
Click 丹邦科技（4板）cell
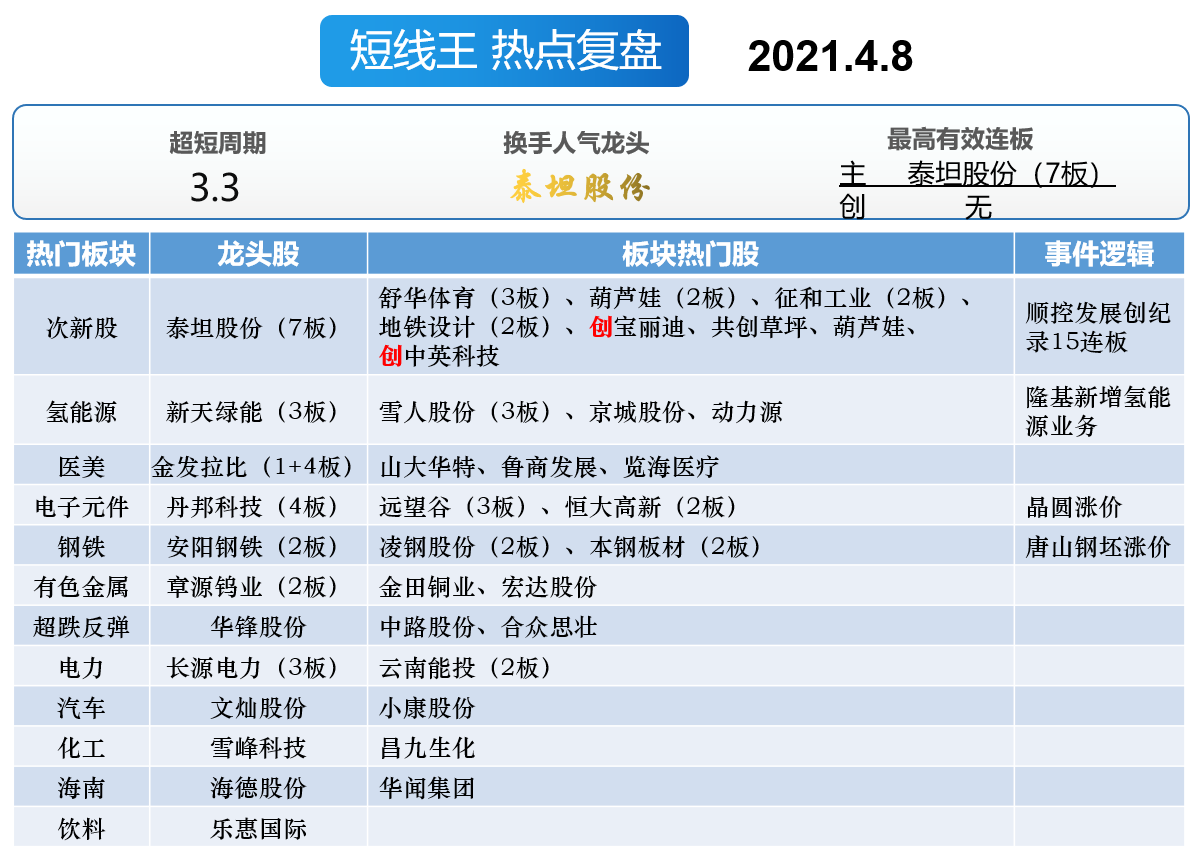point(258,506)
